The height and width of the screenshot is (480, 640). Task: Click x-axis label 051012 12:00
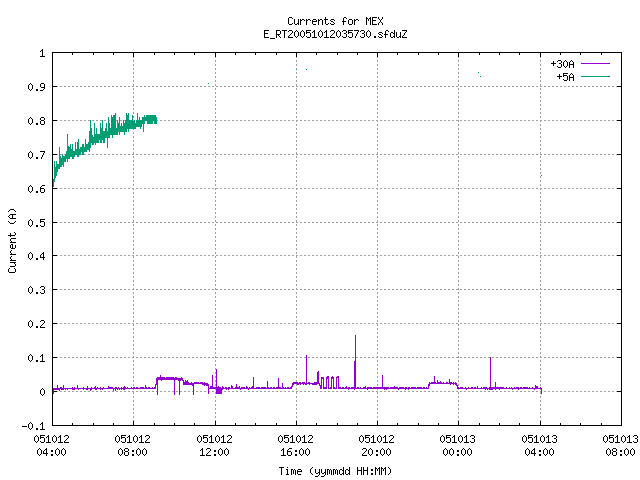pyautogui.click(x=214, y=445)
